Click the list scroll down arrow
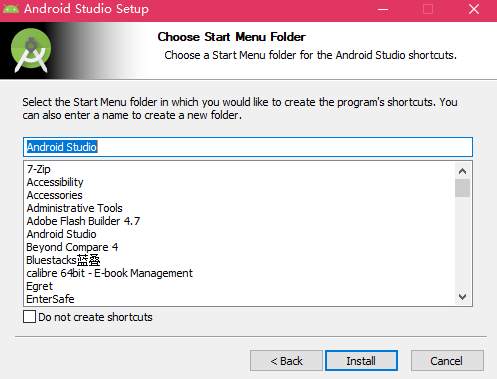 (462, 297)
